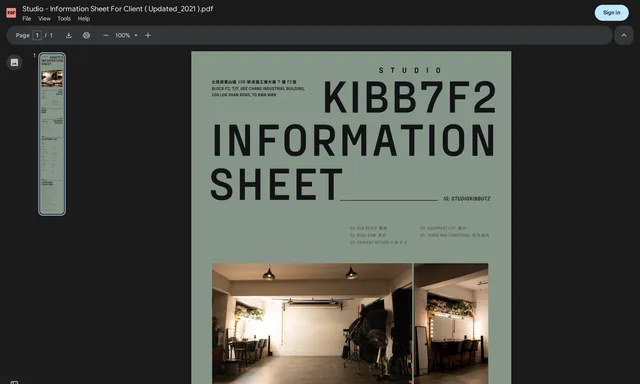This screenshot has width=640, height=384.
Task: Click the KIBB7F2 heading in document
Action: pos(409,98)
